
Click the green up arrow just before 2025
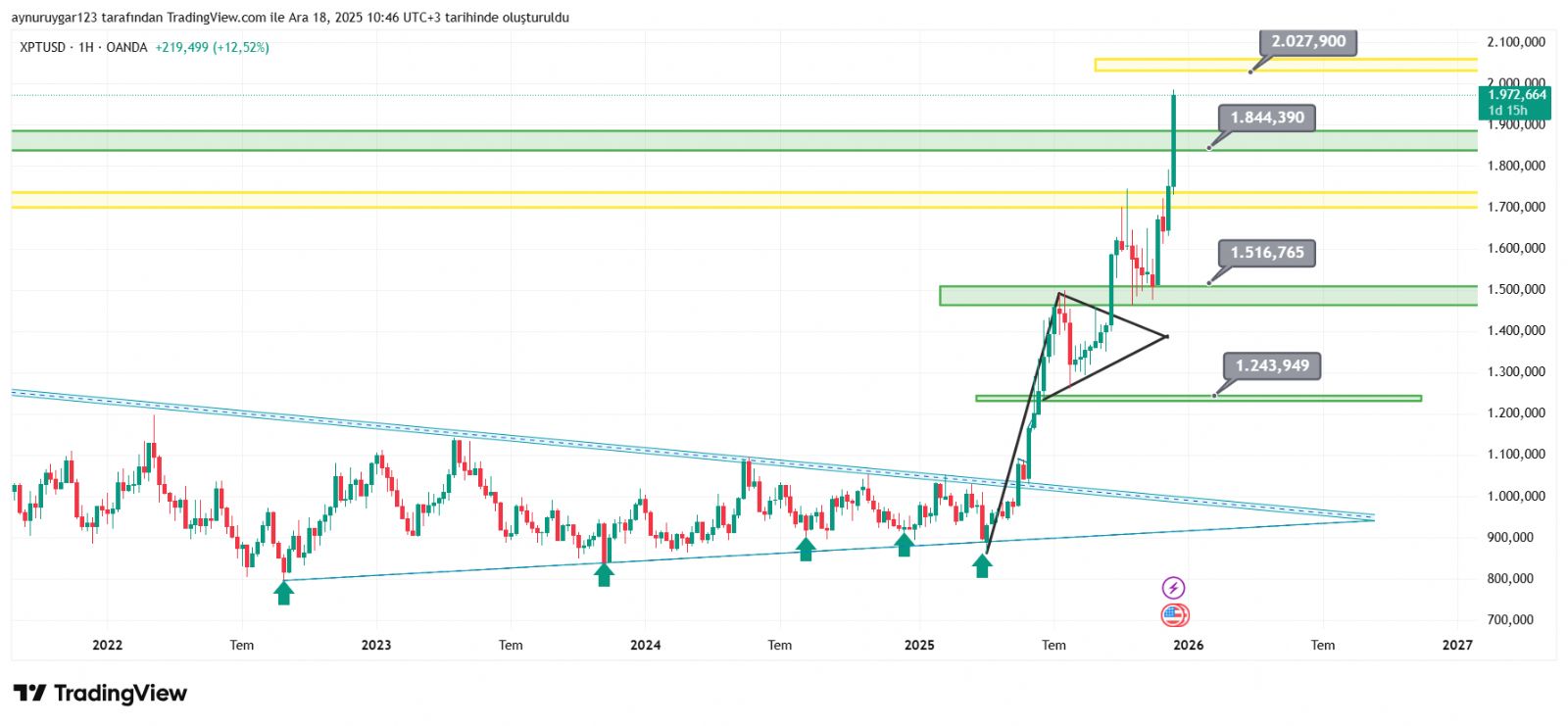click(x=904, y=545)
